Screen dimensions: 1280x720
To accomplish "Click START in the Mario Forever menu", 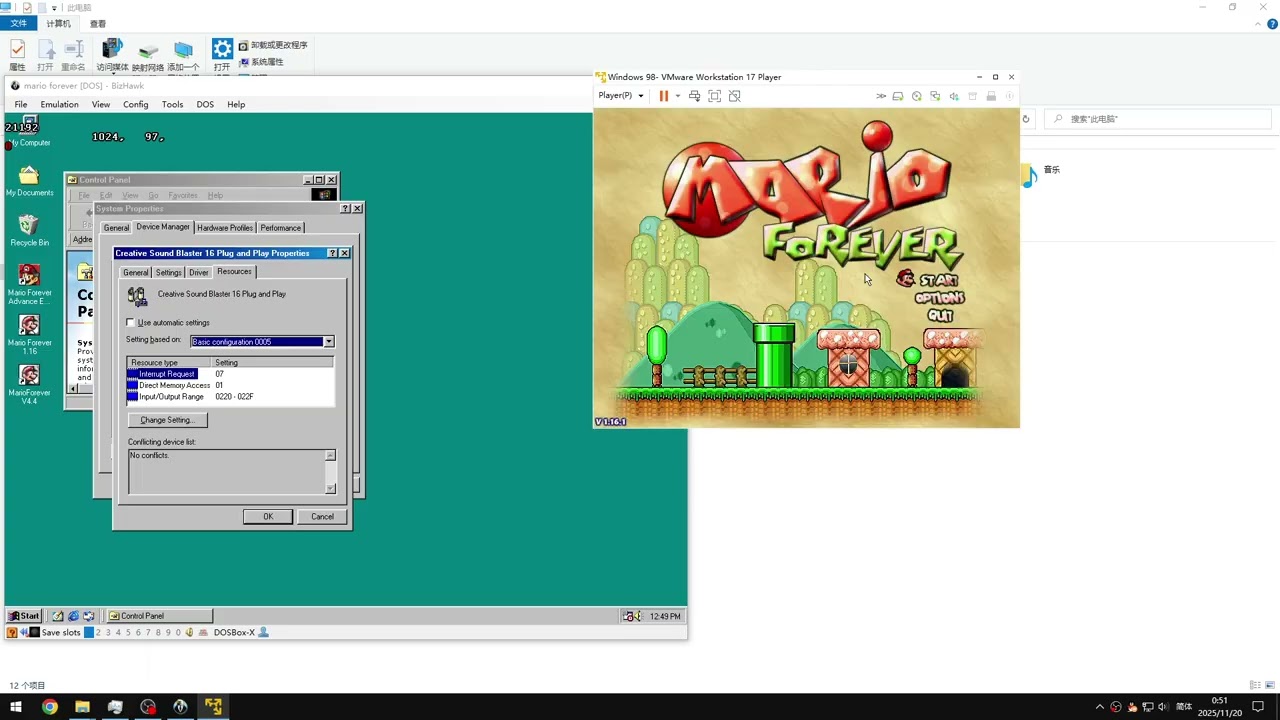I will click(x=939, y=280).
